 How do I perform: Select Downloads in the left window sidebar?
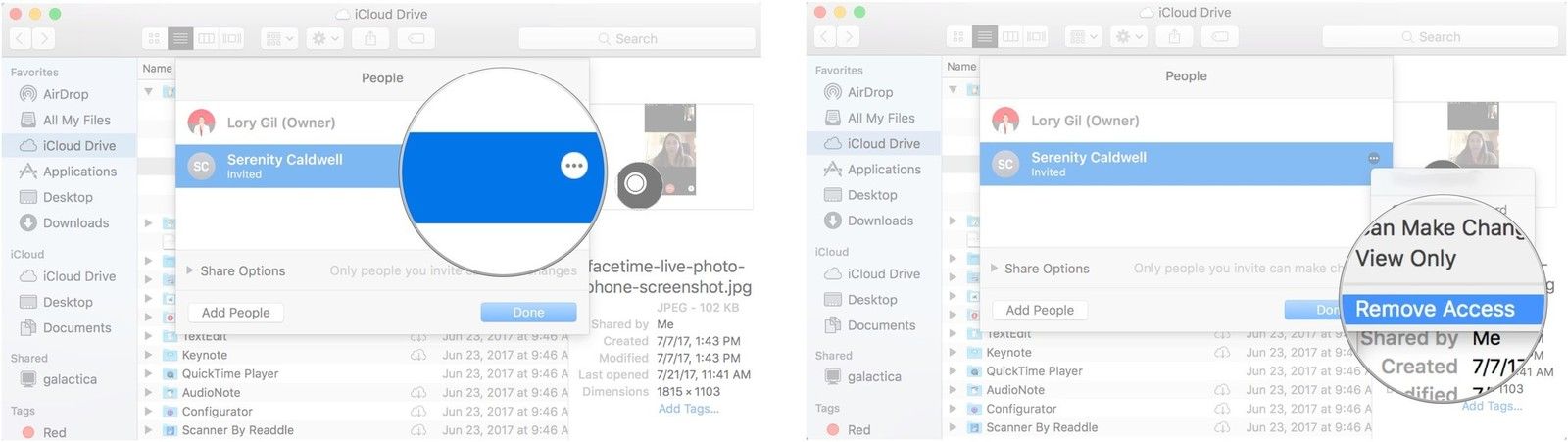75,222
